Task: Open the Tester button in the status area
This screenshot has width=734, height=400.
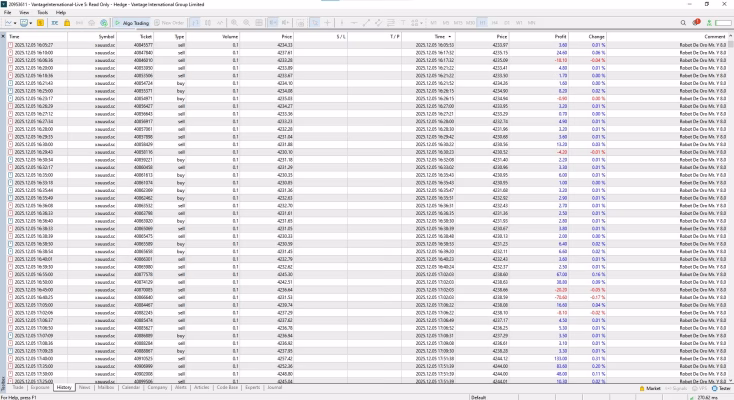Action: pos(721,388)
